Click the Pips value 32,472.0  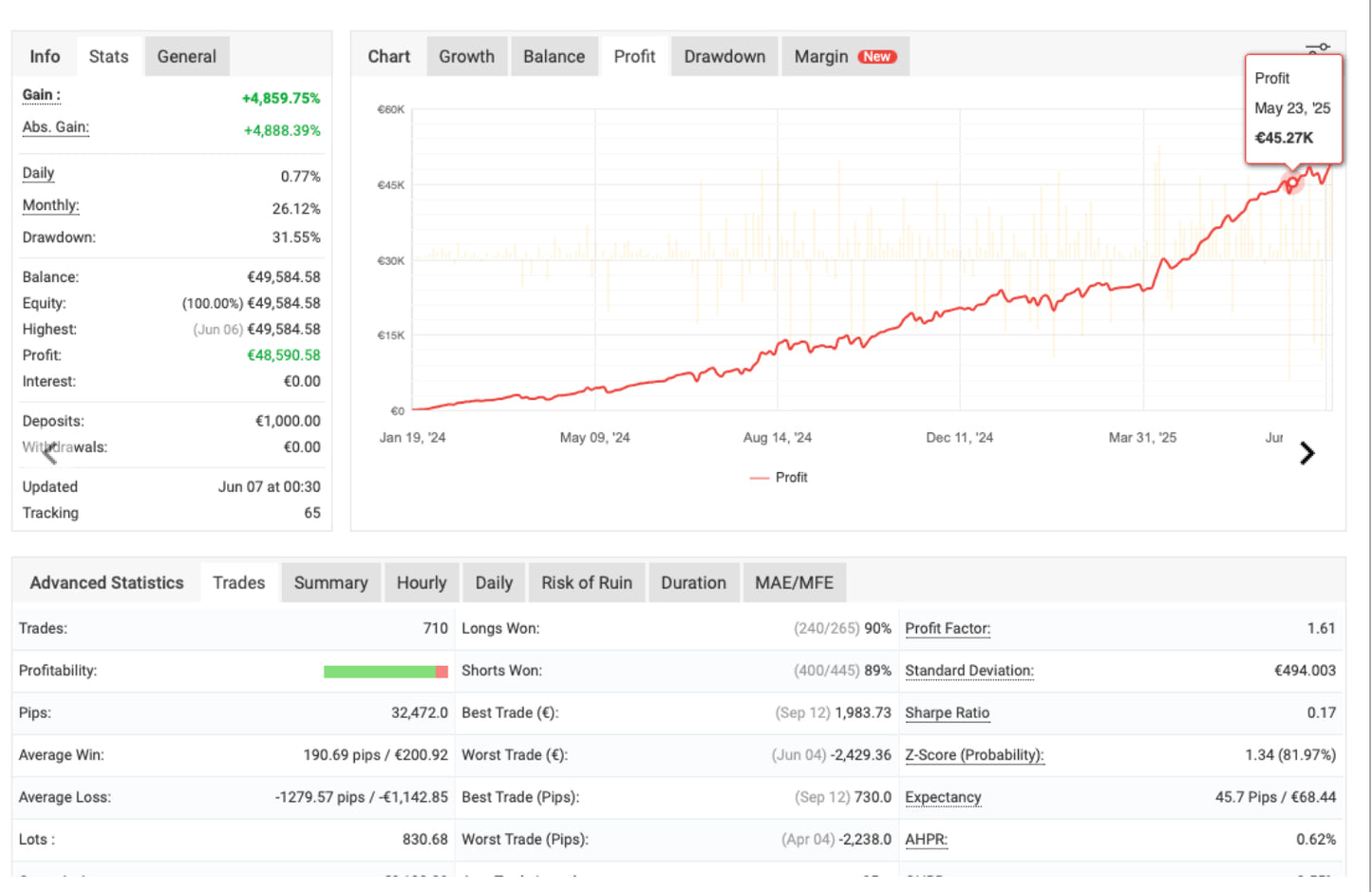click(420, 713)
